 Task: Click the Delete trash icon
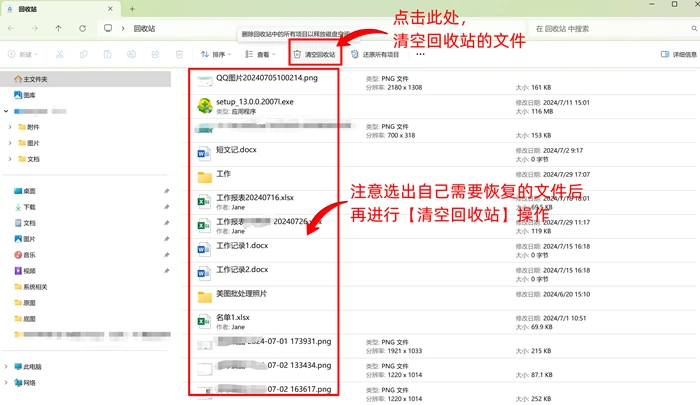pyautogui.click(x=179, y=54)
